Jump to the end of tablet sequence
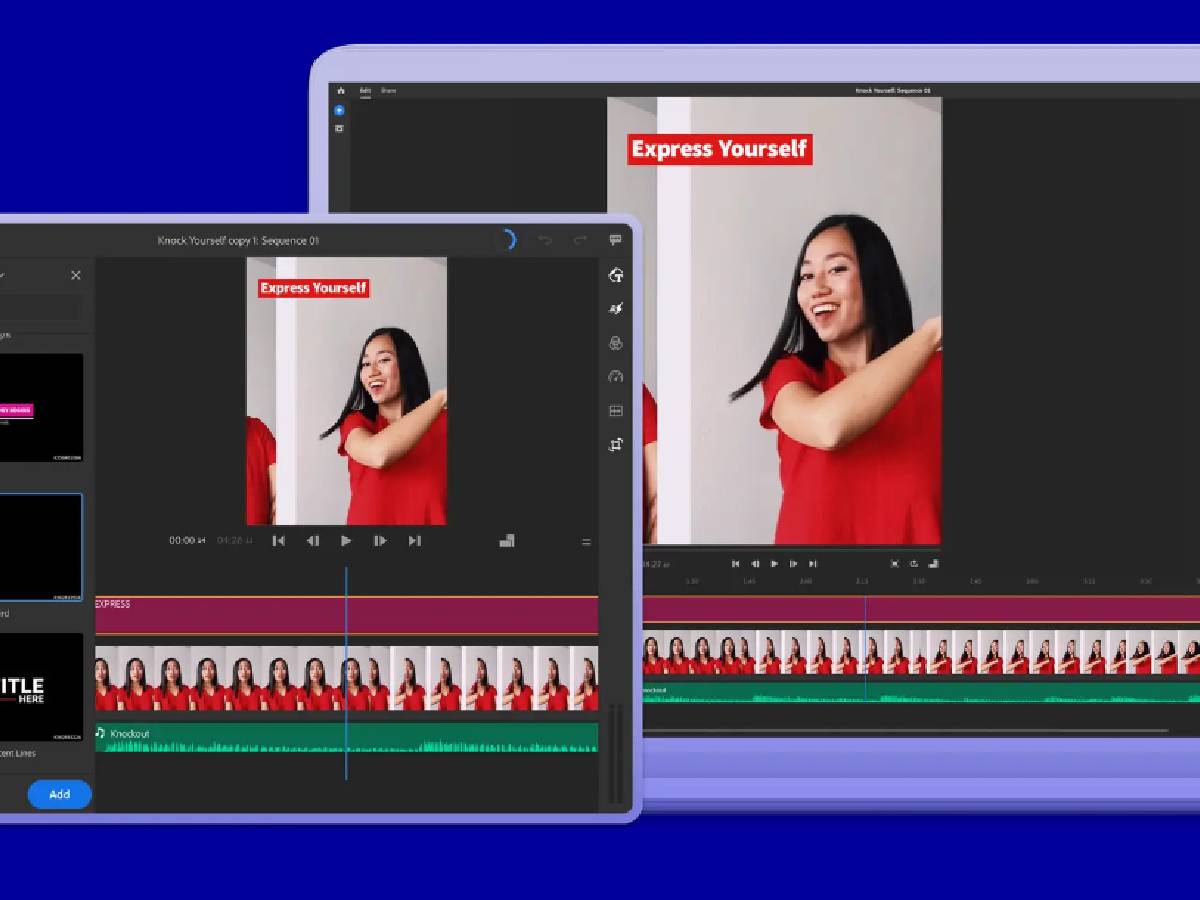1200x900 pixels. point(414,541)
